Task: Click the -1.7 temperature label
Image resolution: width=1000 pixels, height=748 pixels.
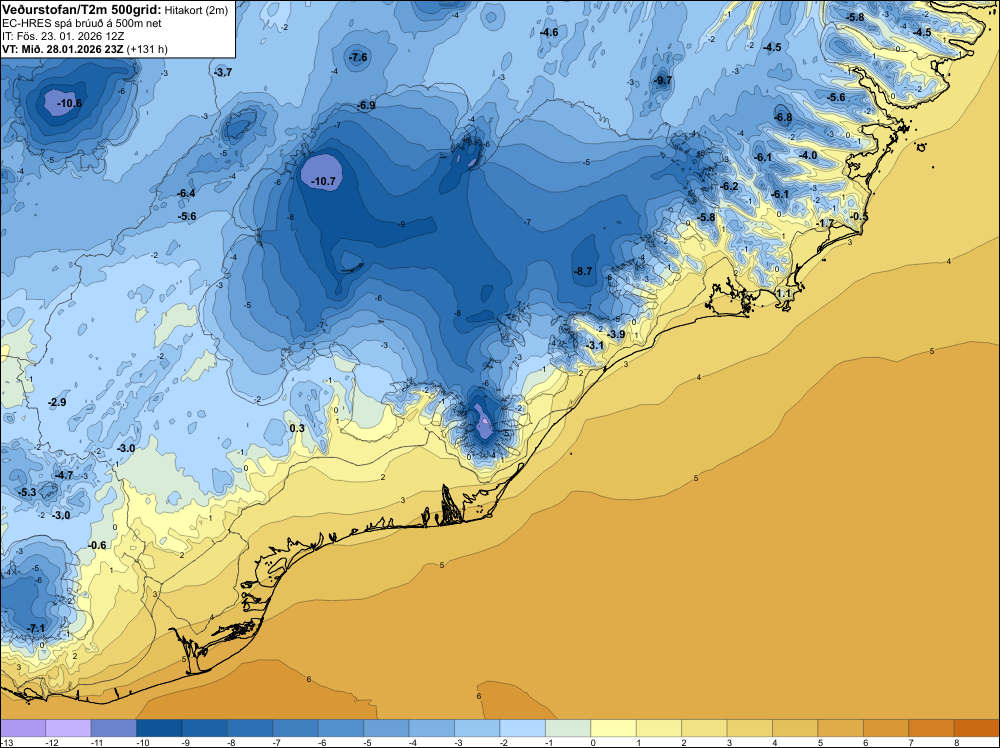Action: 825,223
